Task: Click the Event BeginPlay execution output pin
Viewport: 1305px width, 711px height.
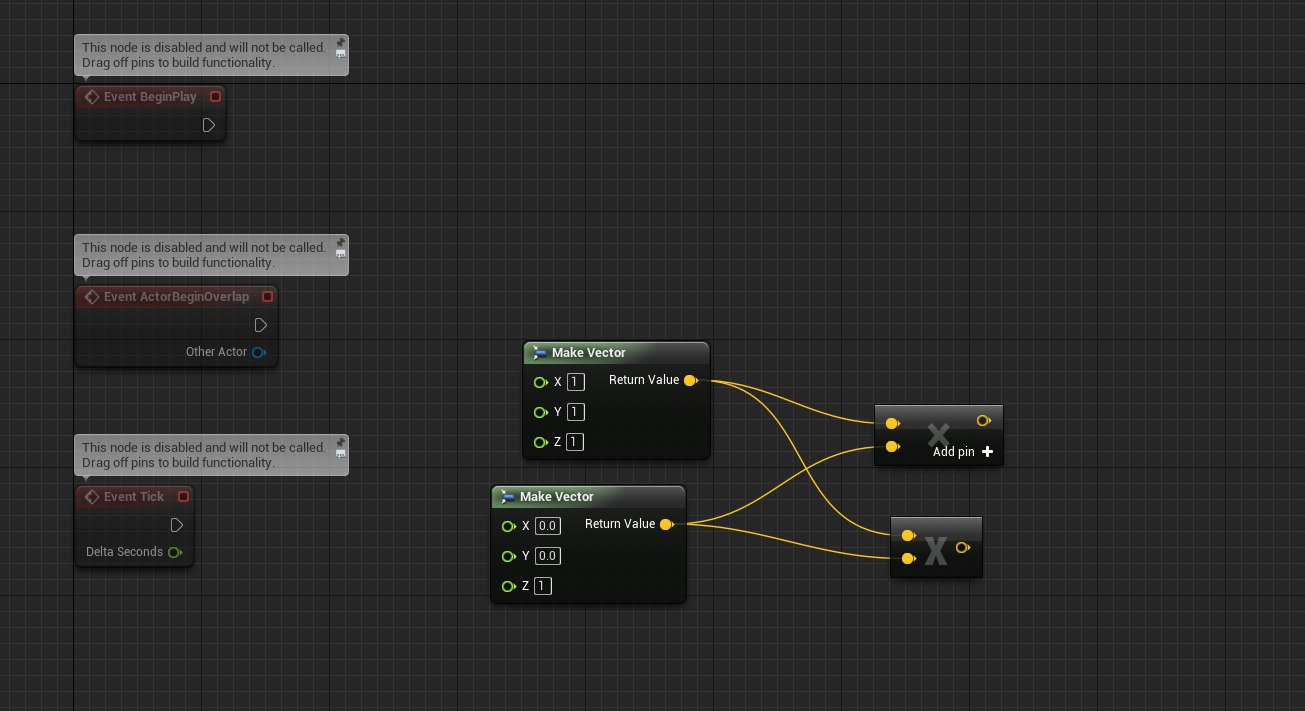Action: (209, 125)
